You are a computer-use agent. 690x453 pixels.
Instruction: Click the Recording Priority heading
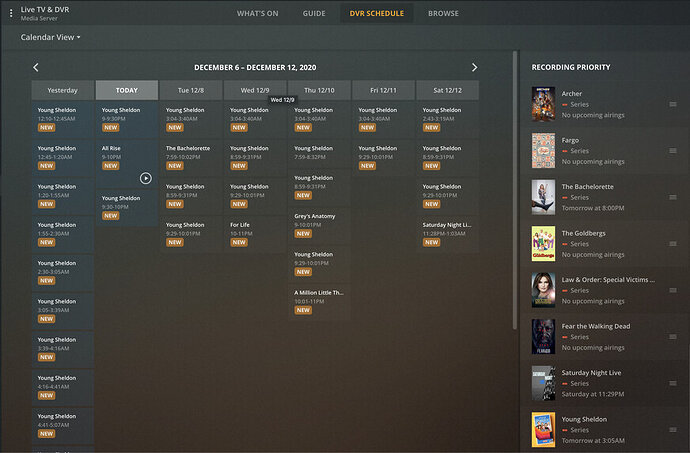point(571,67)
